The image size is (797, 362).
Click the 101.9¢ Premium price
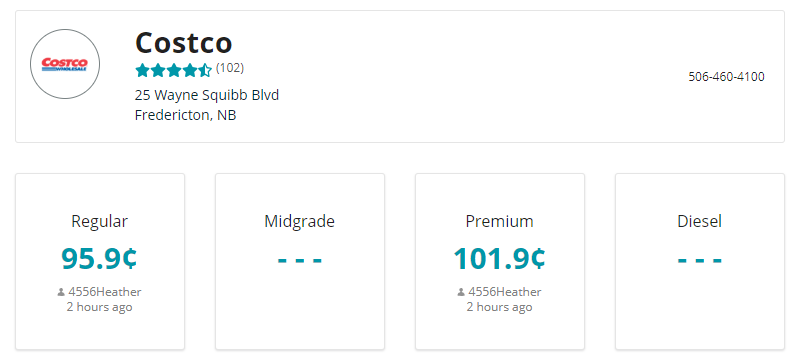point(500,258)
